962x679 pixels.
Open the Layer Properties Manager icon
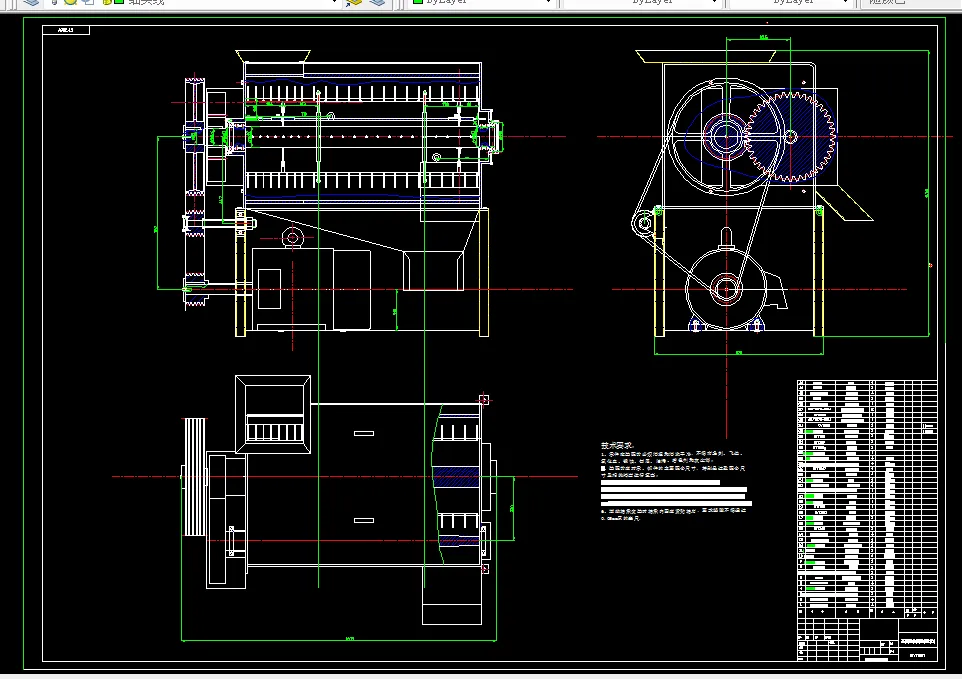[x=31, y=2]
